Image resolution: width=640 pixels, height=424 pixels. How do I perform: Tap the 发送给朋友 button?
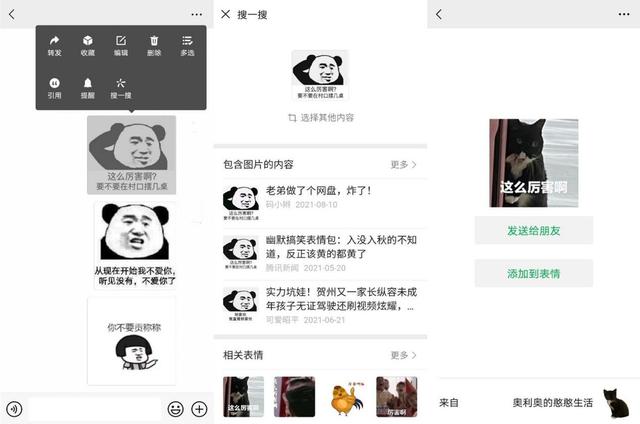[534, 231]
